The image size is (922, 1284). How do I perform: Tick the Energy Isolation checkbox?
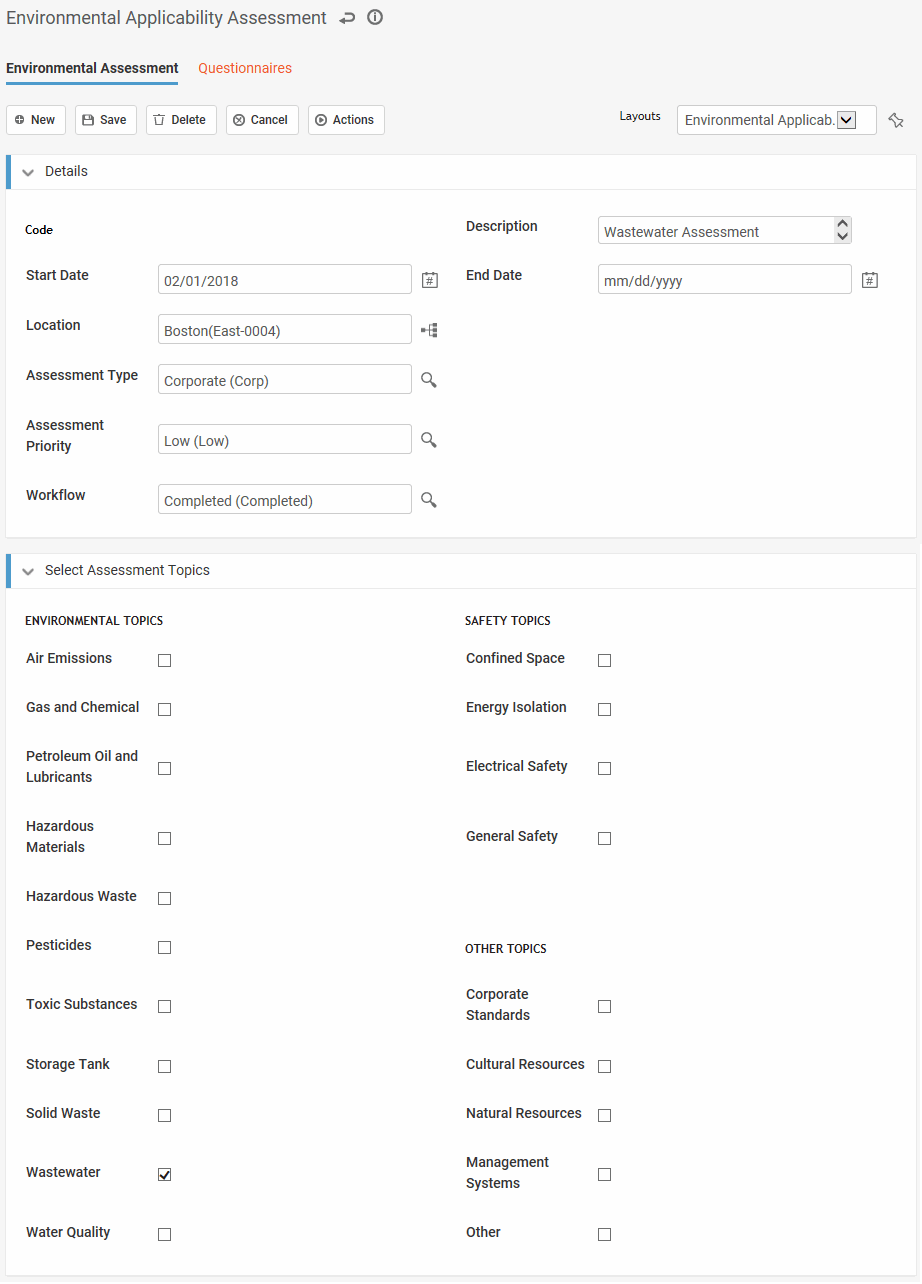click(x=605, y=709)
